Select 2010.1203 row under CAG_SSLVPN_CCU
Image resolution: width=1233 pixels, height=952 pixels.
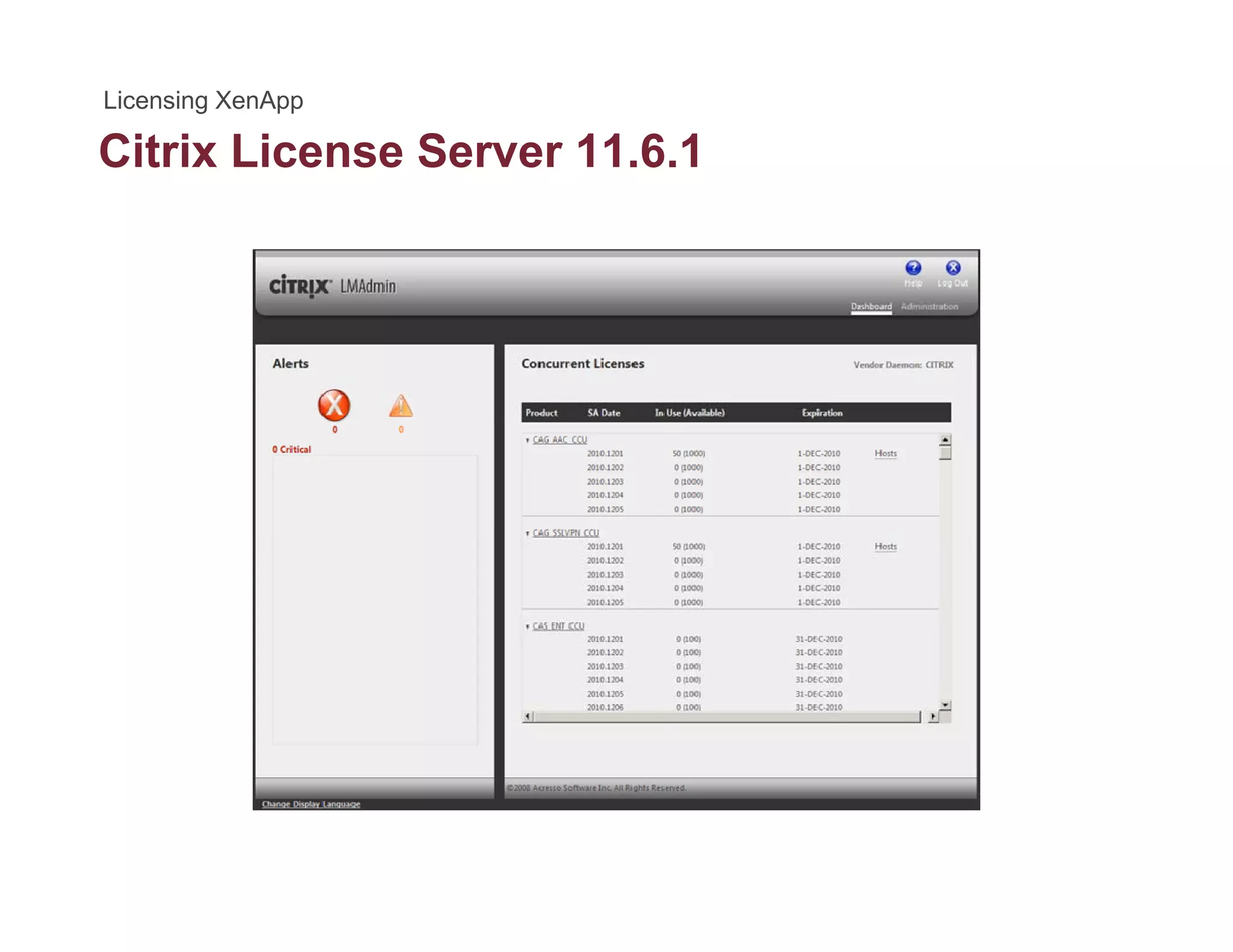[x=730, y=575]
